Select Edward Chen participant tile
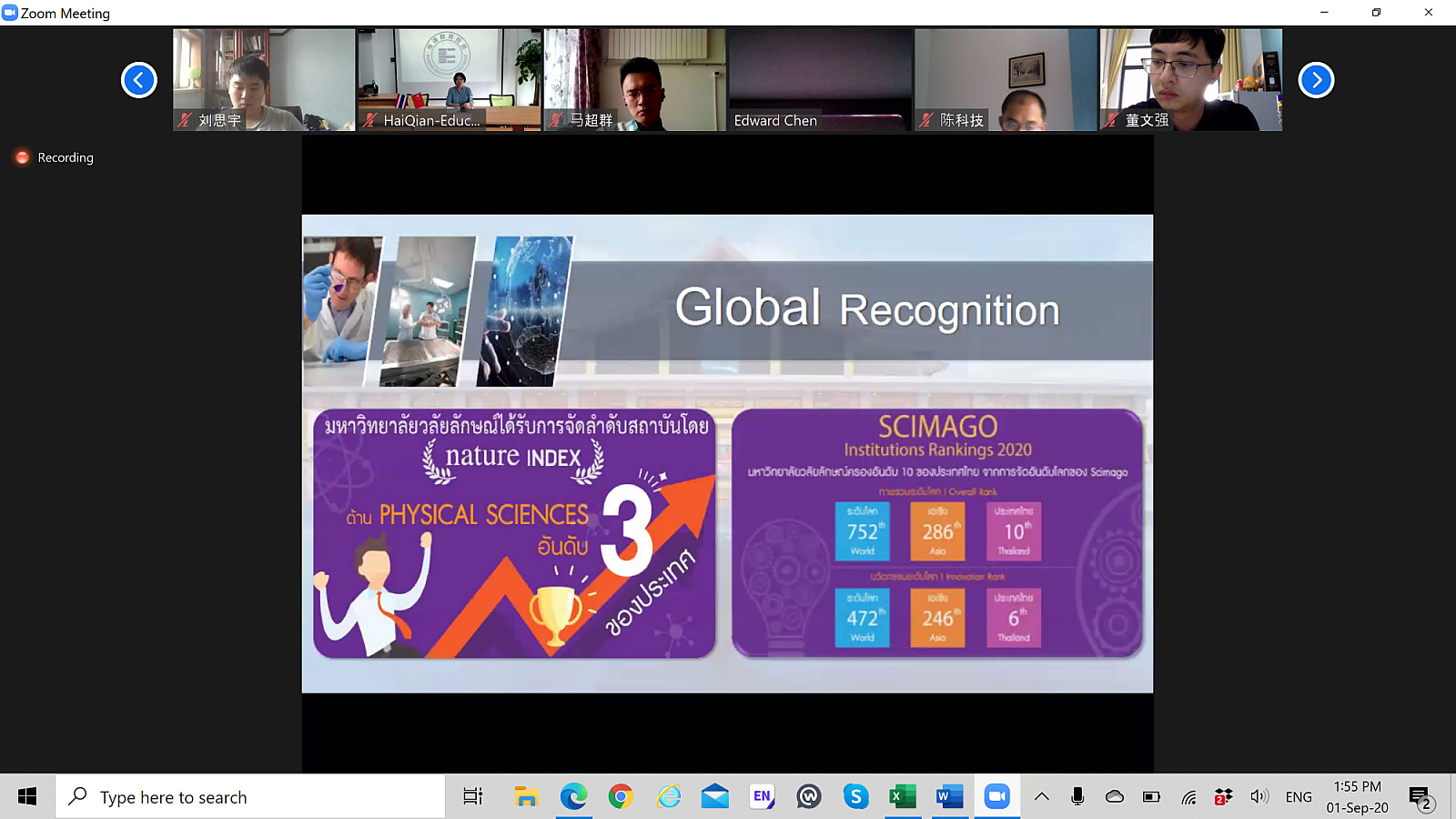 [821, 79]
